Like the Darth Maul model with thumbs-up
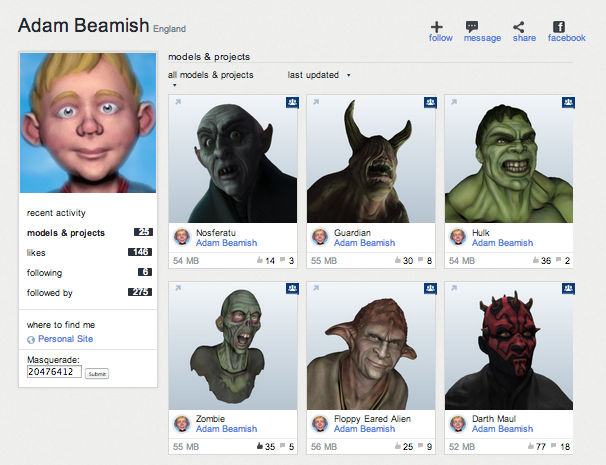 pos(531,446)
